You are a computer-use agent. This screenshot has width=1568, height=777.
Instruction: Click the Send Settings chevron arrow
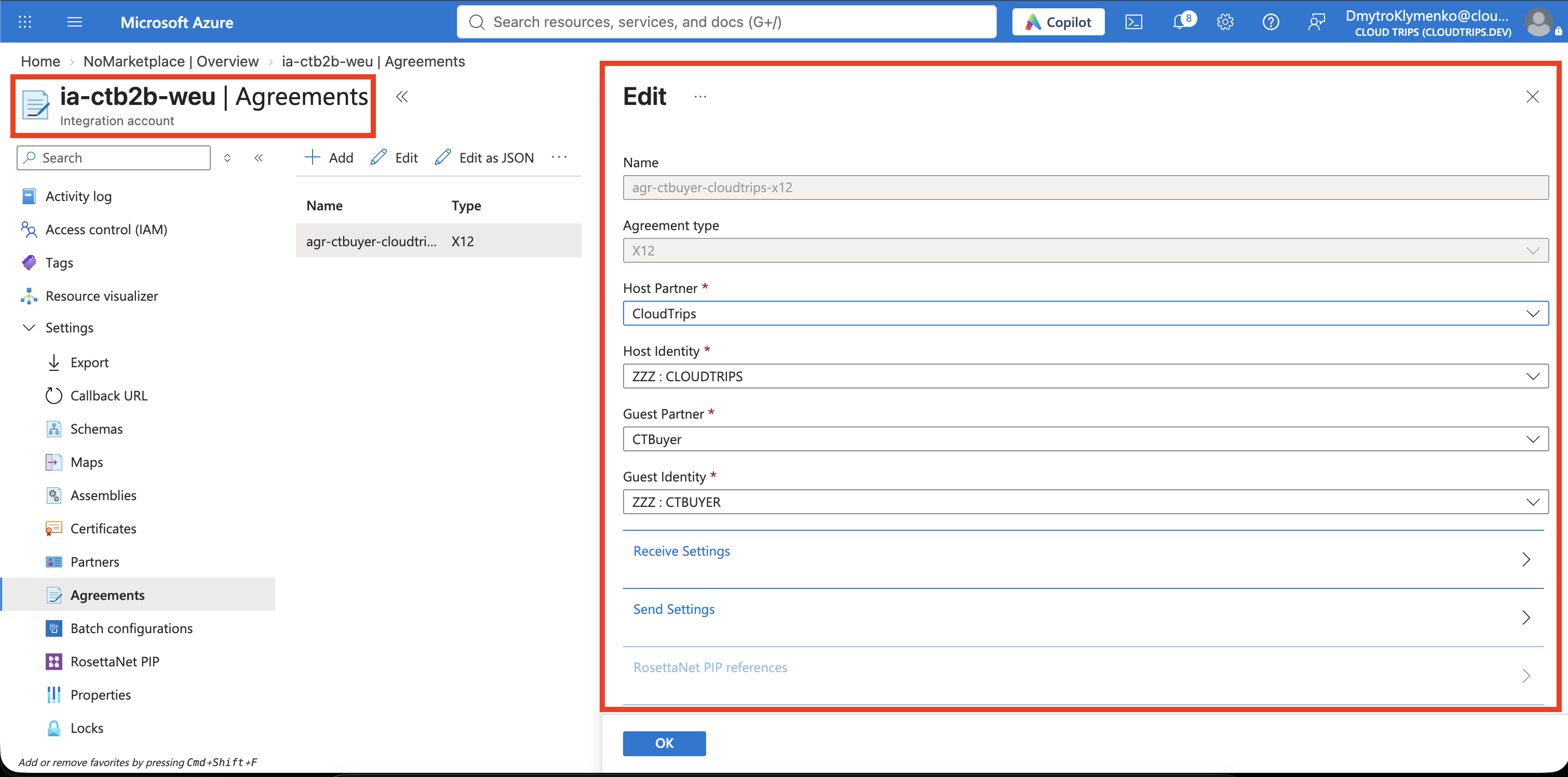1526,618
